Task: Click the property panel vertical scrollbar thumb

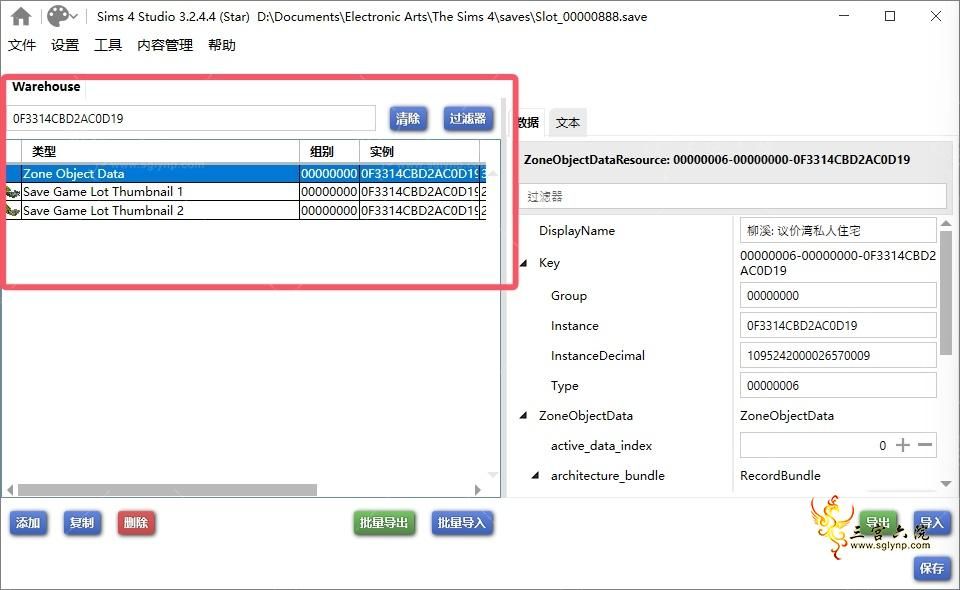Action: coord(946,293)
